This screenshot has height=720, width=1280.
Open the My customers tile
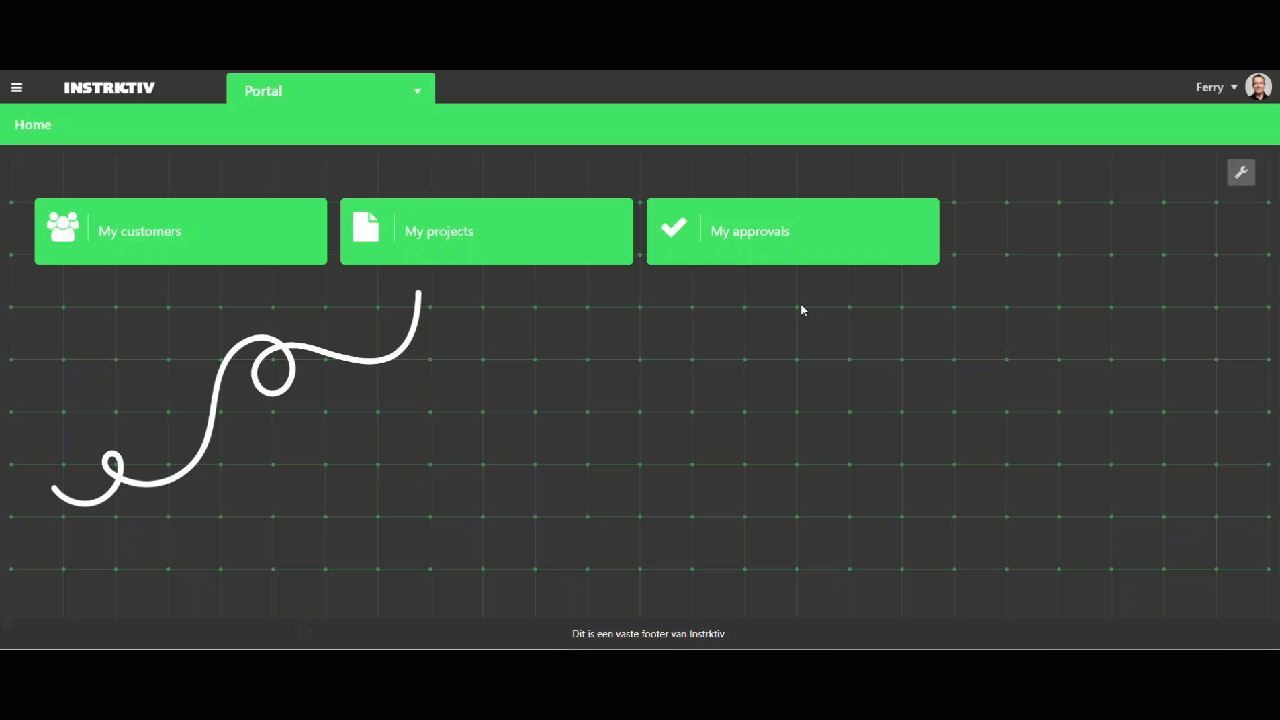181,231
